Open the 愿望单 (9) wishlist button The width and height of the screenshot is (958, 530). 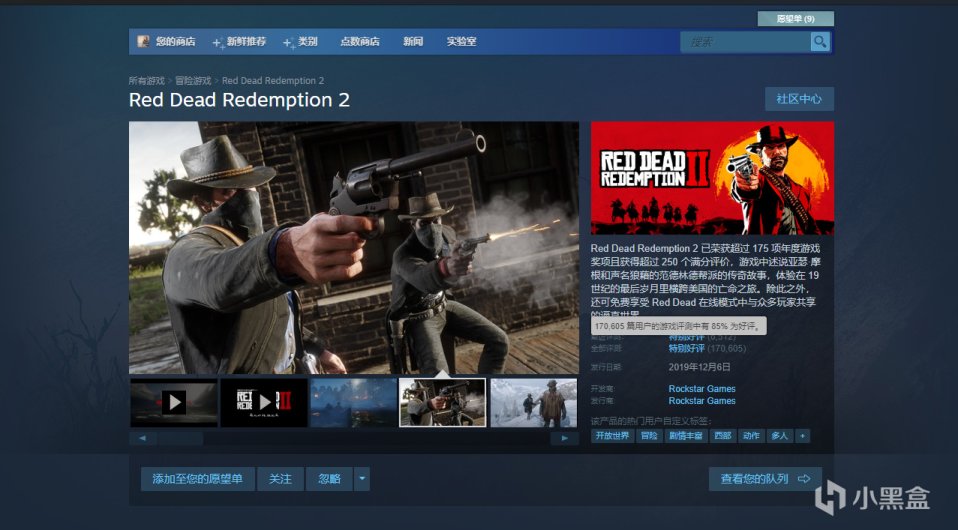coord(795,19)
